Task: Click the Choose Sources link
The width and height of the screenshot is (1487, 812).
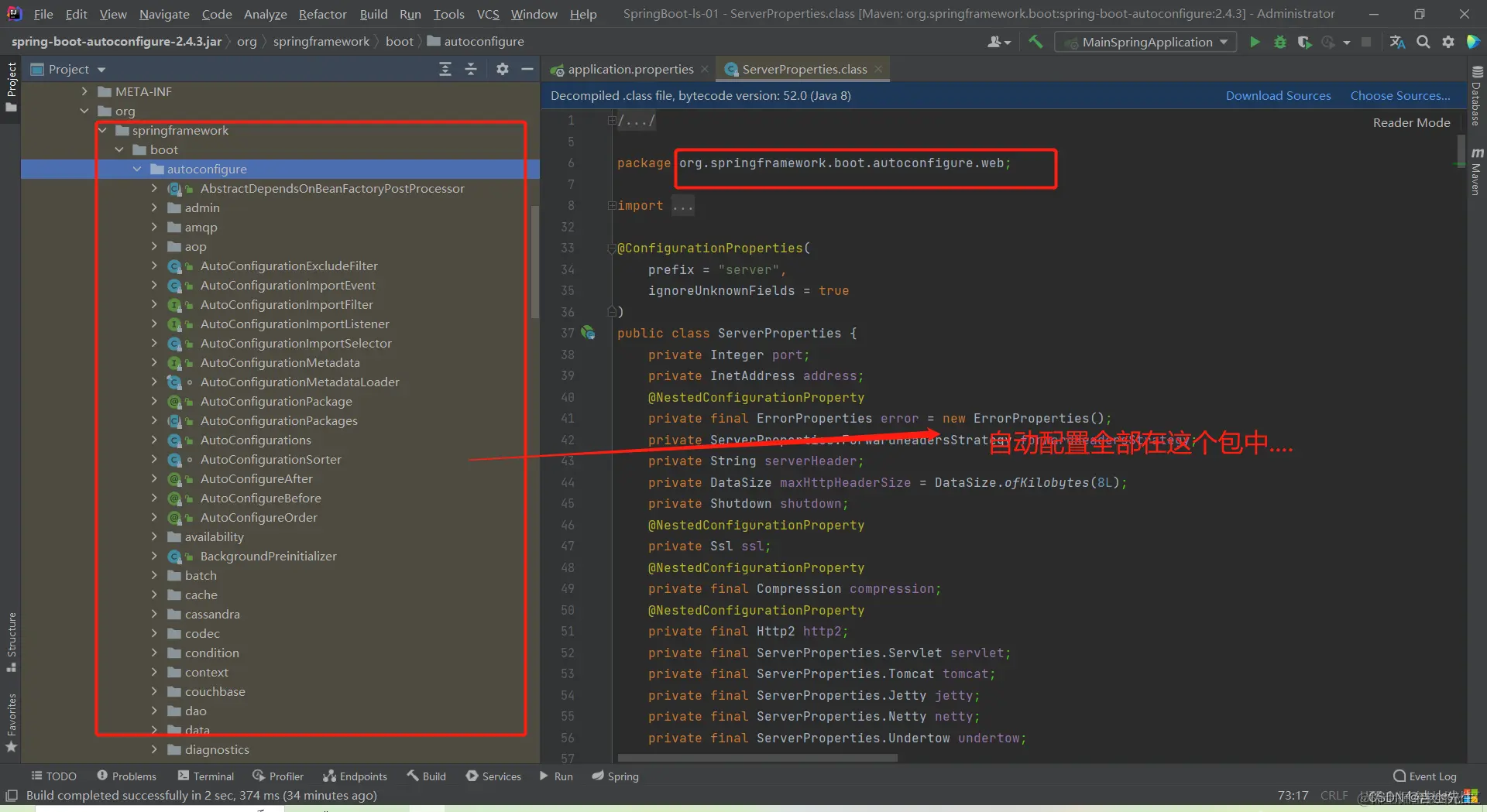Action: coord(1400,96)
